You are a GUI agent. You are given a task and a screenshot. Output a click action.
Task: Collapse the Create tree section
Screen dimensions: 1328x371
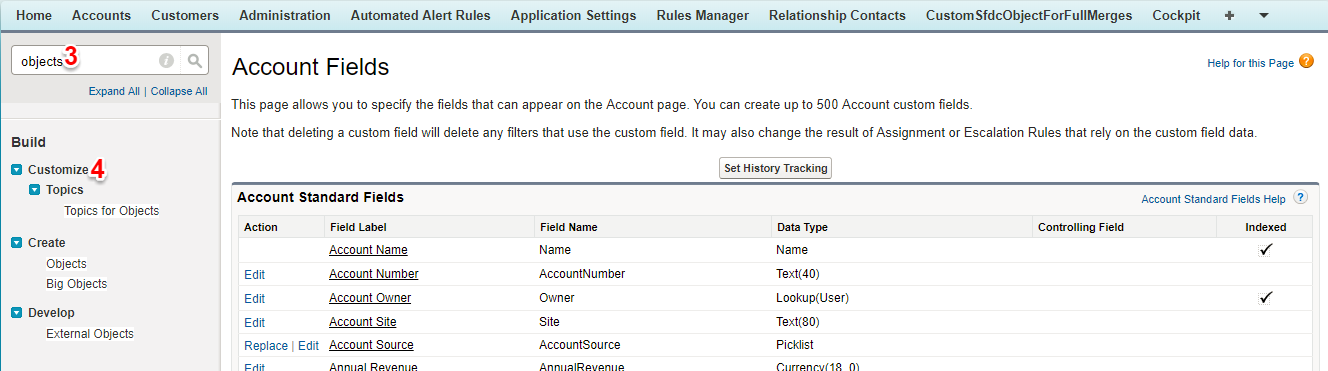click(17, 243)
